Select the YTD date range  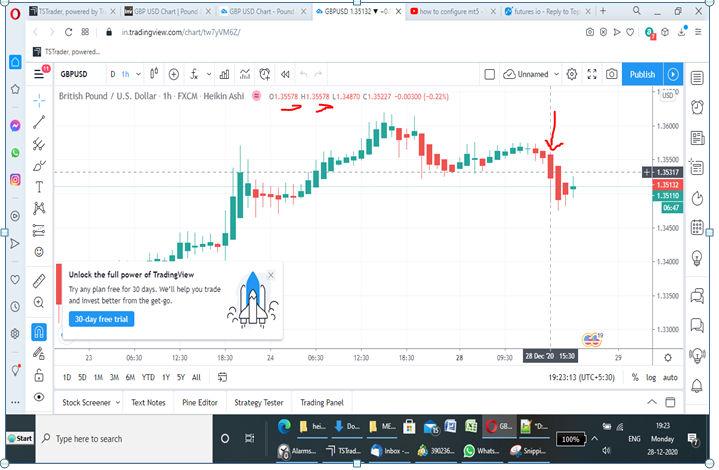(x=148, y=377)
